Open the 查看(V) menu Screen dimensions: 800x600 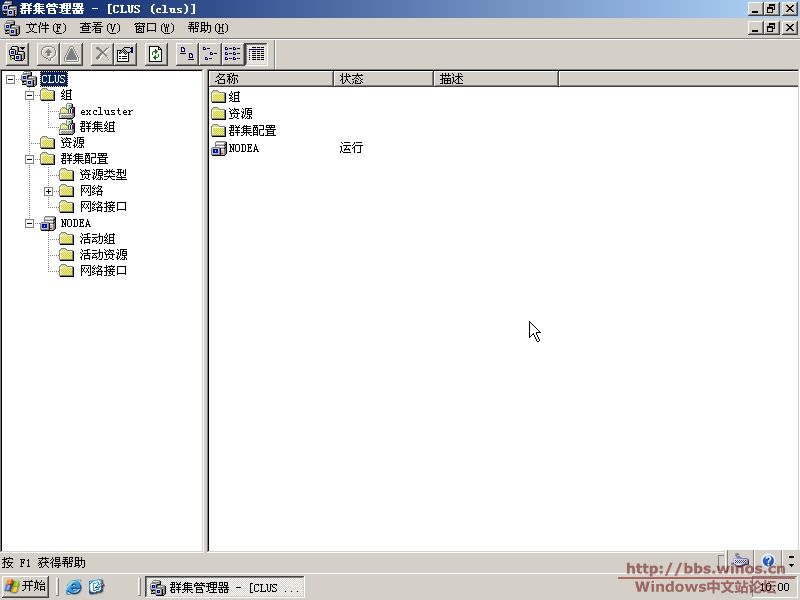(x=99, y=28)
